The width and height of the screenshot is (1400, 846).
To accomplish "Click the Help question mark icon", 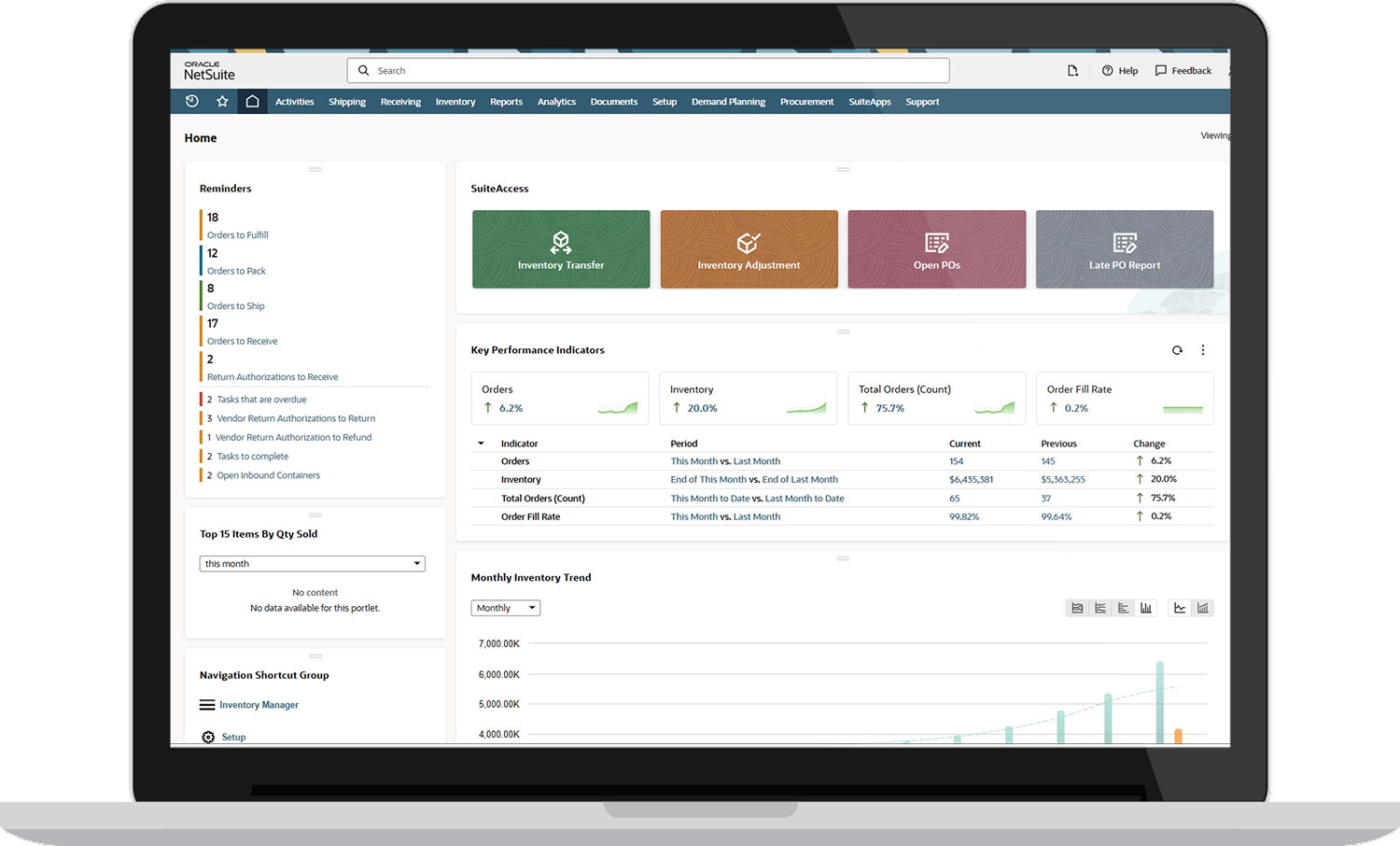I will pos(1107,70).
